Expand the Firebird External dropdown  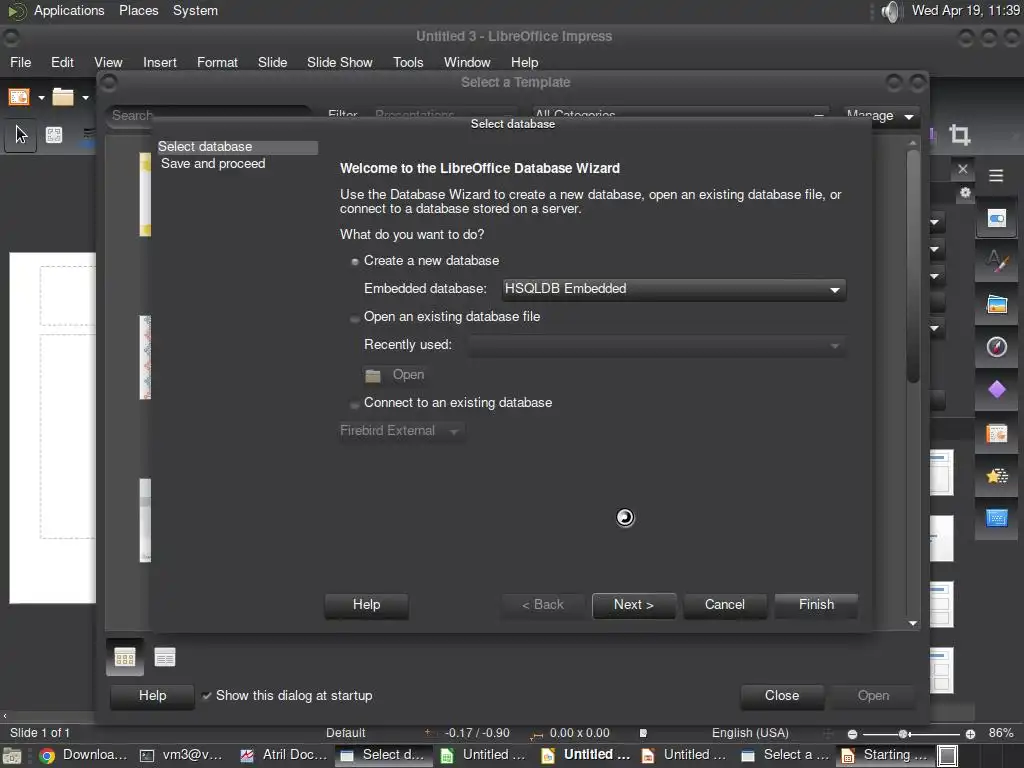[402, 430]
